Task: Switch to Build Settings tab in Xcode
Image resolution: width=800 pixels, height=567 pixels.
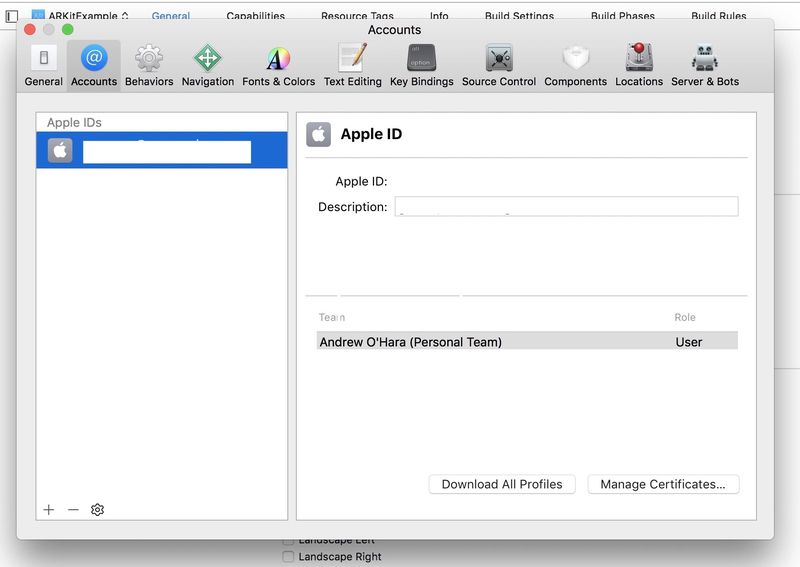Action: [x=519, y=16]
